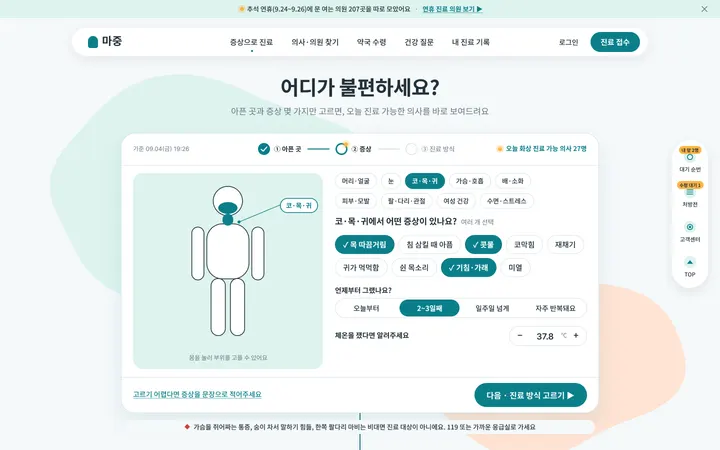Viewport: 720px width, 450px height.
Task: Open the 약국 수령 nav menu
Action: (371, 42)
